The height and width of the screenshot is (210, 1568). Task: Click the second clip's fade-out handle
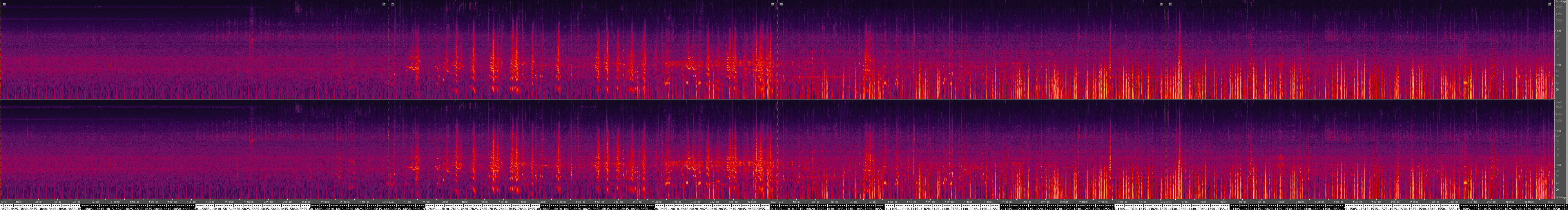(773, 4)
